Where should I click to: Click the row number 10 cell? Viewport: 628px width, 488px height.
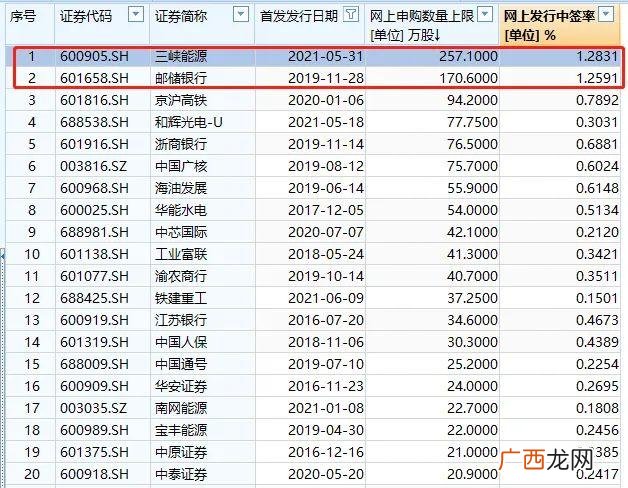(x=32, y=254)
